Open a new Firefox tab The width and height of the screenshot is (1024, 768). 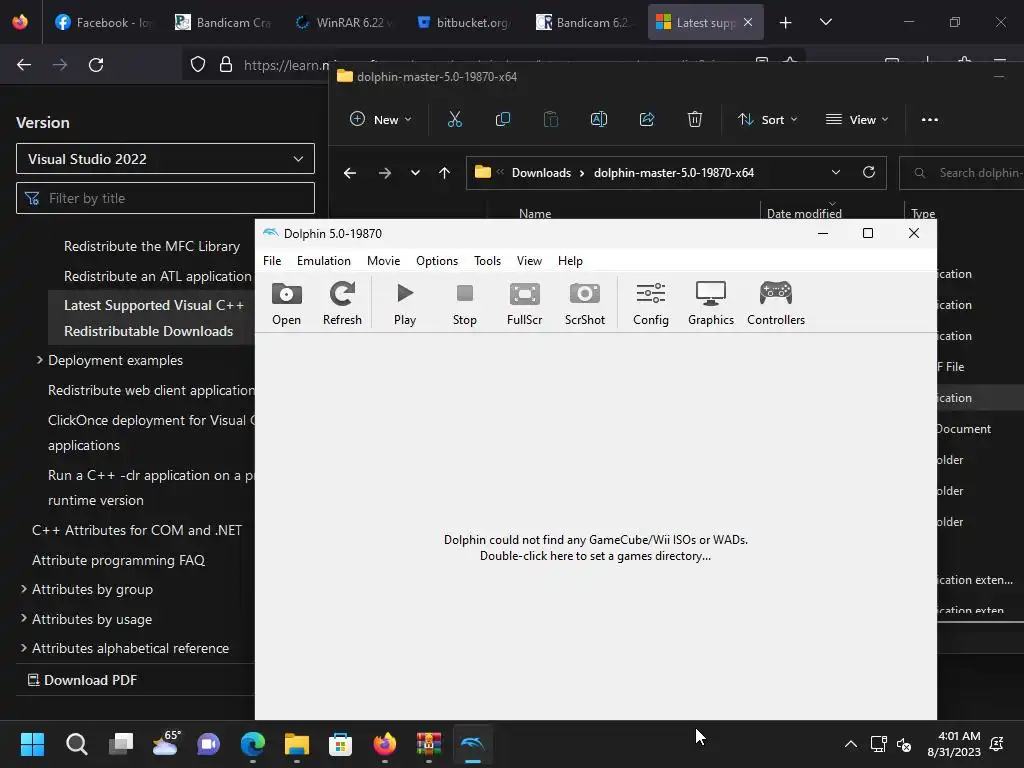(786, 22)
